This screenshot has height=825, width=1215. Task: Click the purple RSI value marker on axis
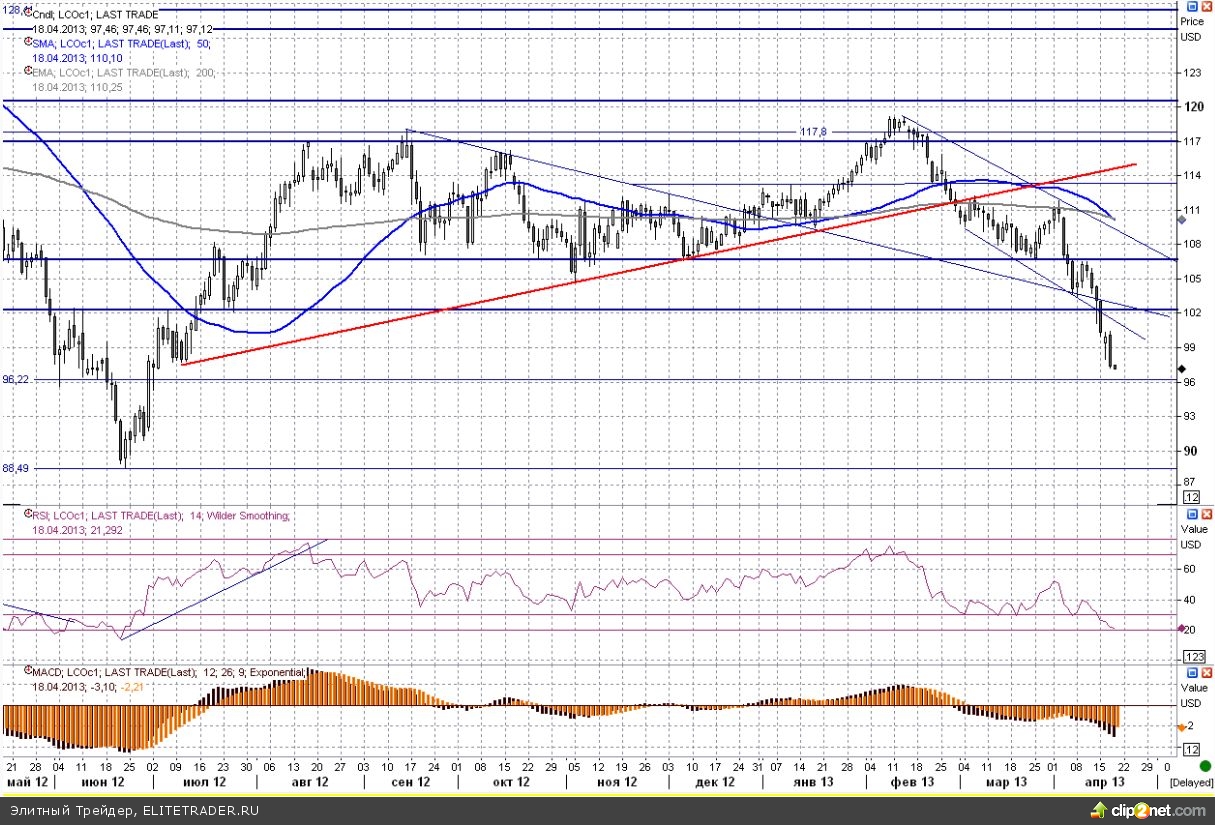coord(1181,627)
